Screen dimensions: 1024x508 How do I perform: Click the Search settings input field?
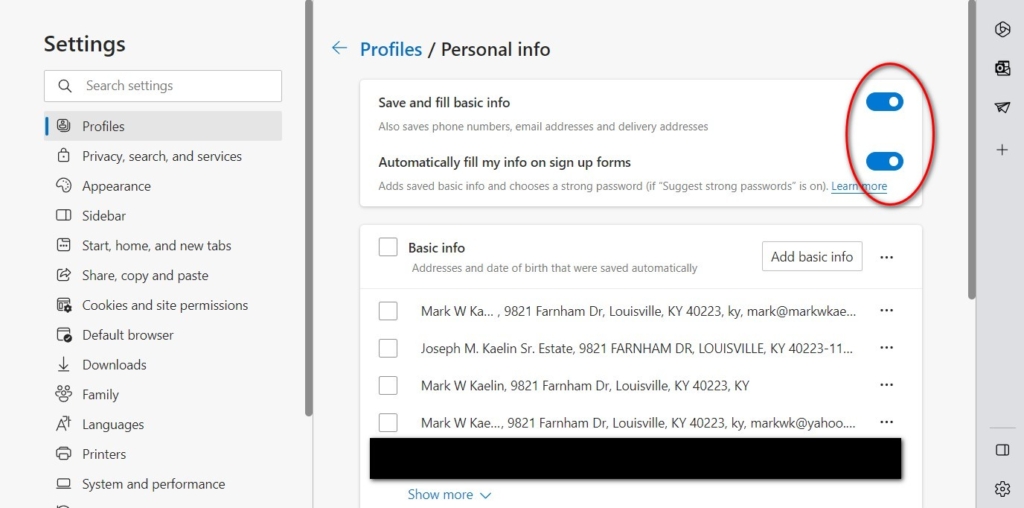tap(175, 86)
